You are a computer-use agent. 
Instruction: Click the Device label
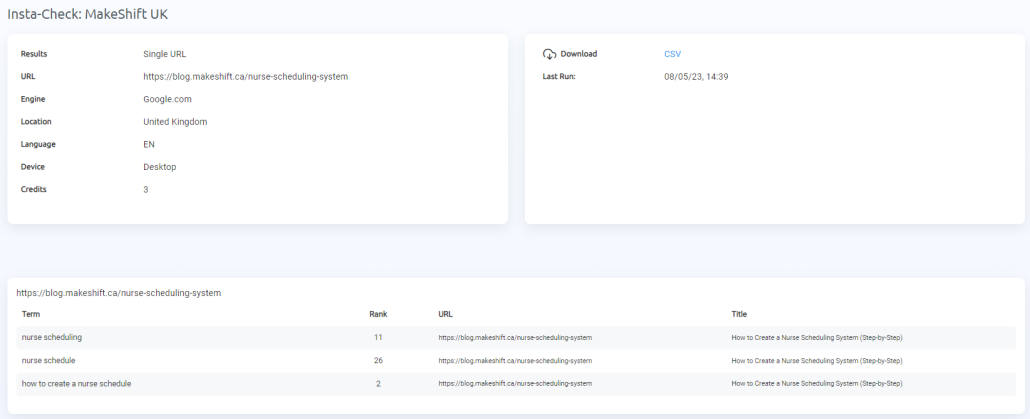(33, 167)
